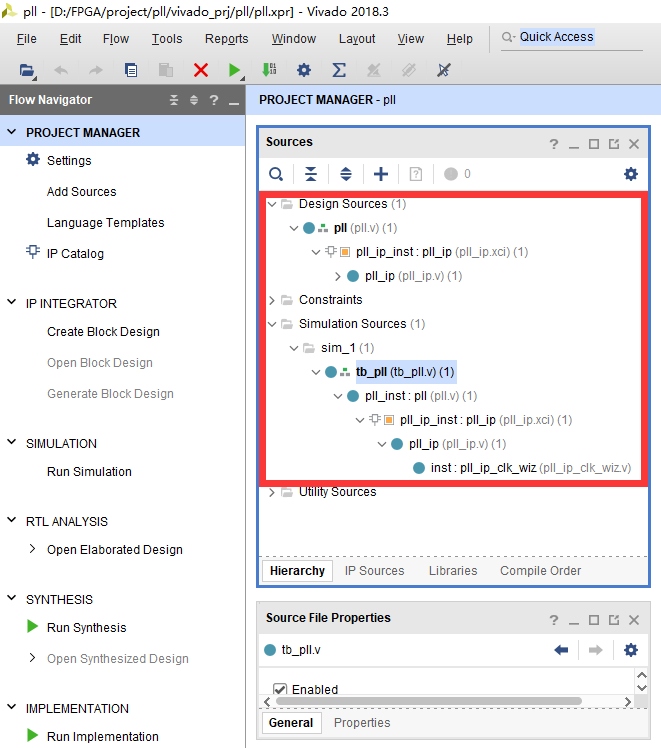Float the Sources panel

(614, 144)
